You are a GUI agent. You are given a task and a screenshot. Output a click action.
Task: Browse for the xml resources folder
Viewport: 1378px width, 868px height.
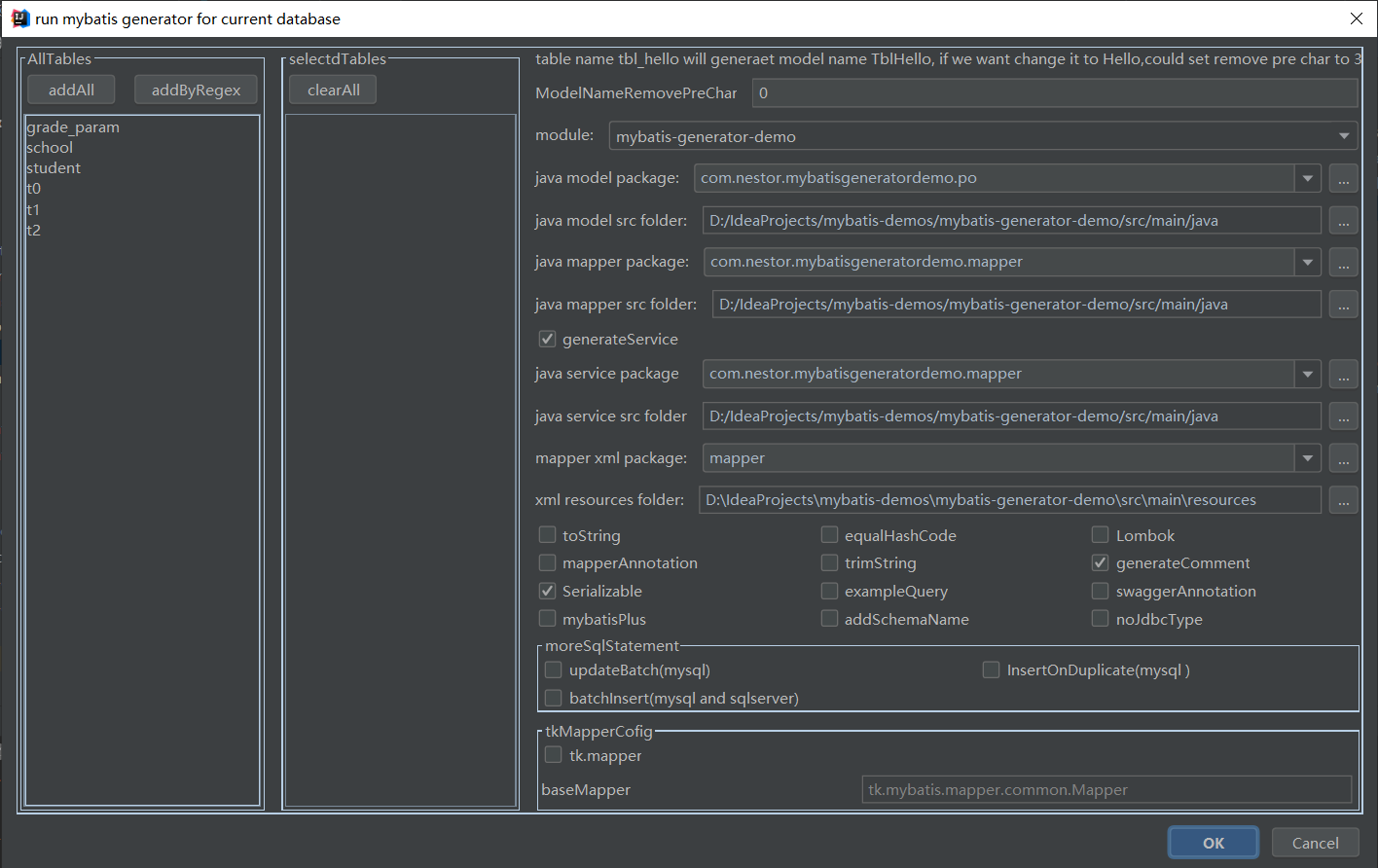(1343, 499)
